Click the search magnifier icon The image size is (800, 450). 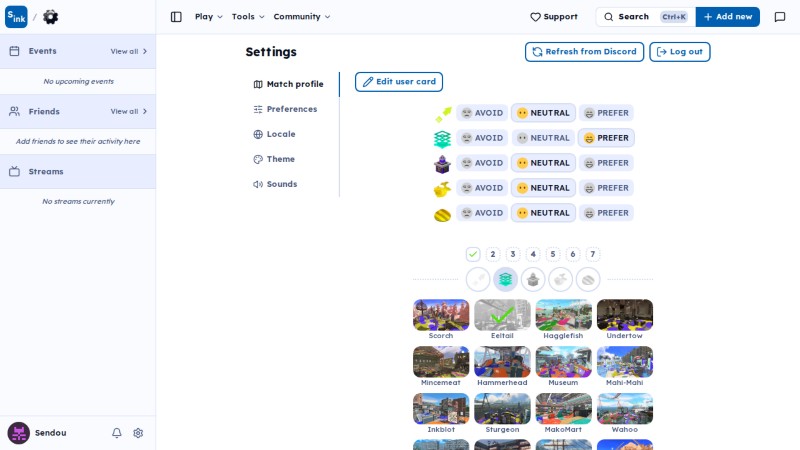609,17
